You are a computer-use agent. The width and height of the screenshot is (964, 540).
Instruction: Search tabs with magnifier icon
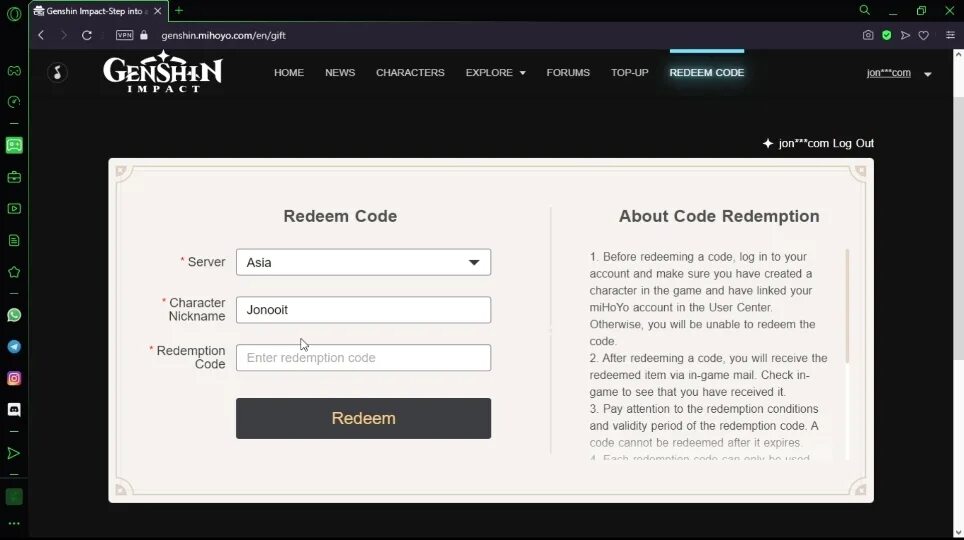click(x=864, y=10)
